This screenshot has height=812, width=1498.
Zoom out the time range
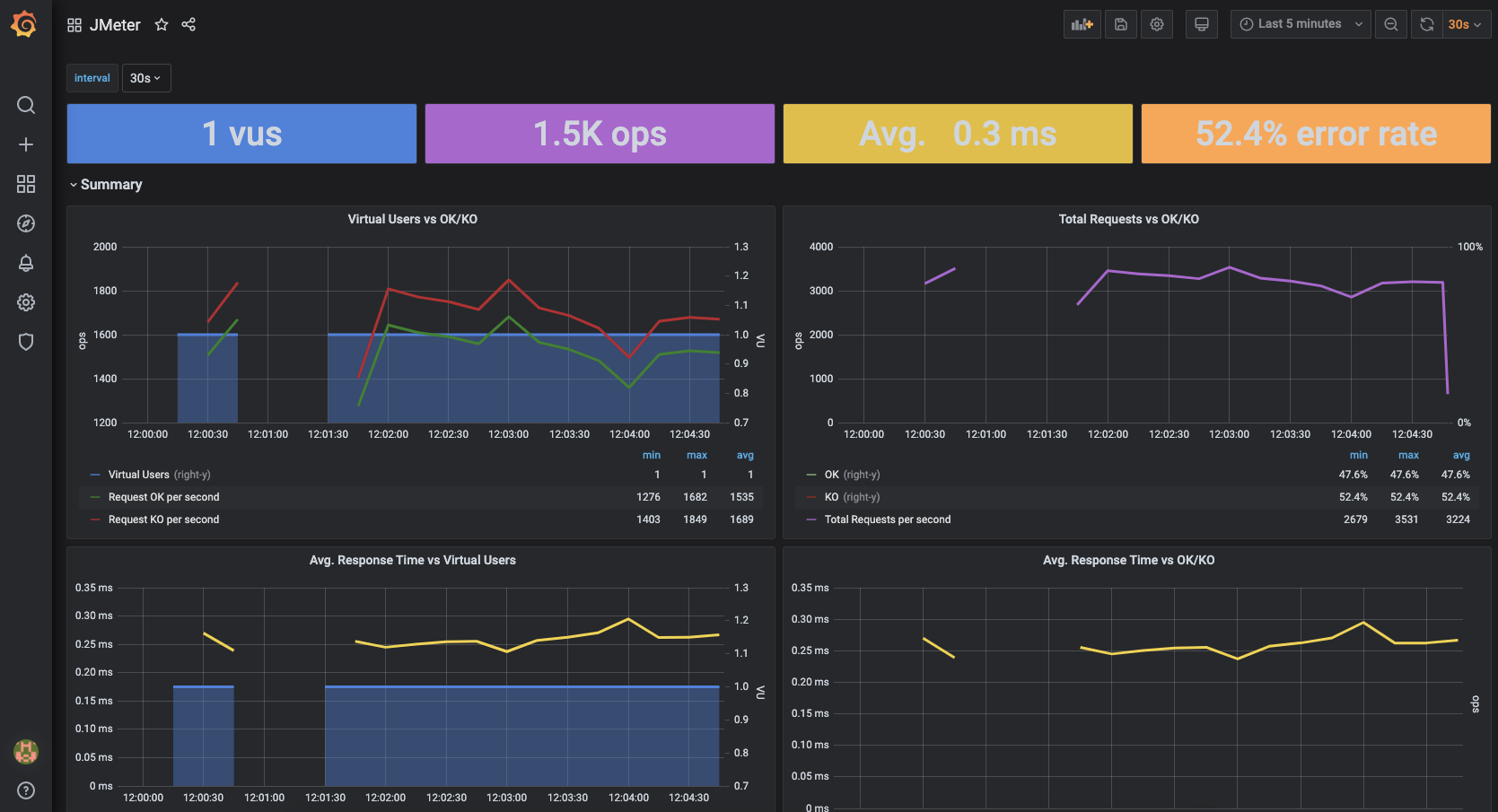click(1391, 24)
